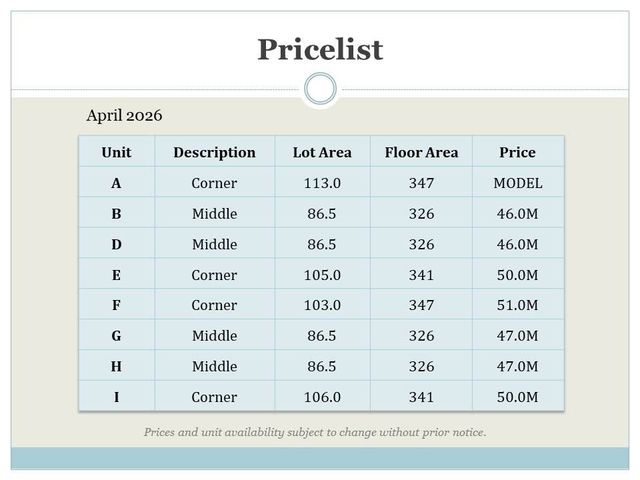Select Unit G row label
The image size is (640, 480).
[x=116, y=336]
